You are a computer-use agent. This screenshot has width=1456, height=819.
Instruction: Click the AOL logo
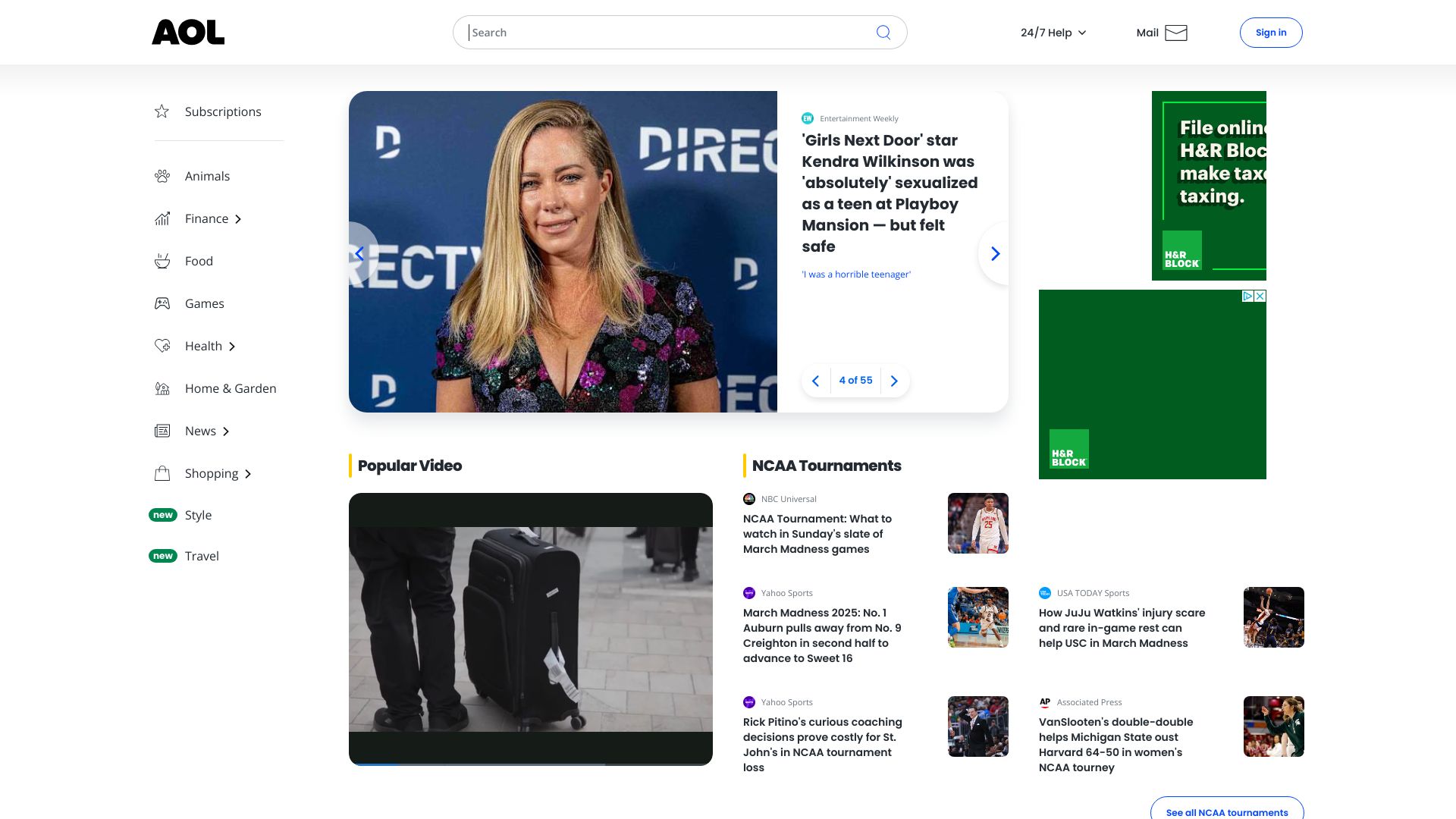[188, 33]
